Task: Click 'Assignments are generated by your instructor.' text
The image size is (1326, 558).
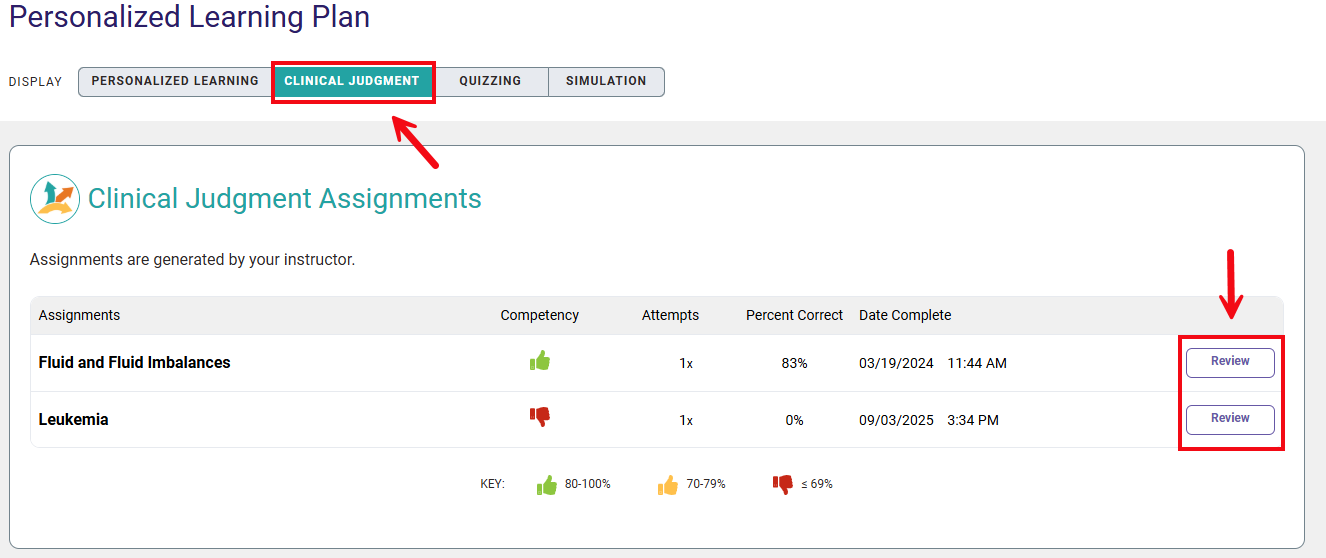Action: [x=192, y=260]
